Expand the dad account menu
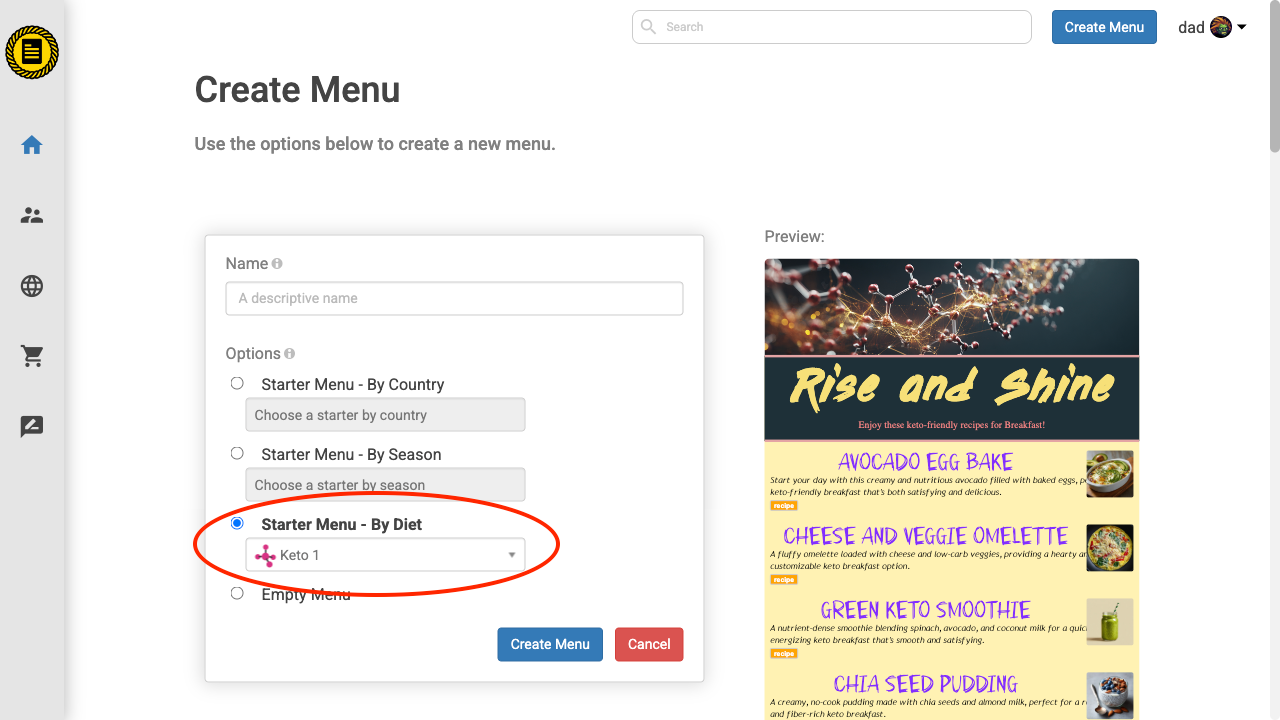 pyautogui.click(x=1212, y=27)
